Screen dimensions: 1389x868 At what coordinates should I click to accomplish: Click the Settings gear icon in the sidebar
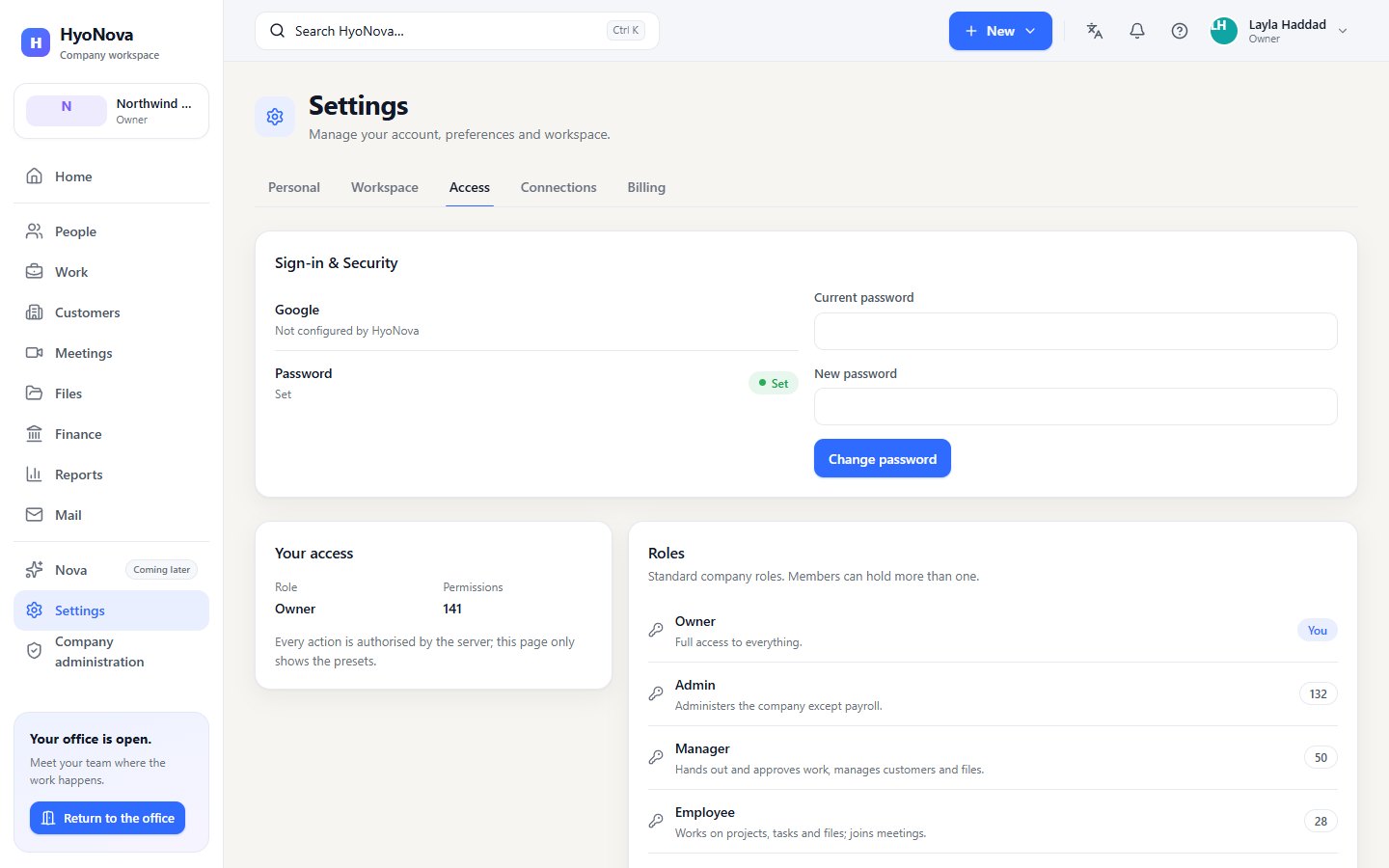35,610
